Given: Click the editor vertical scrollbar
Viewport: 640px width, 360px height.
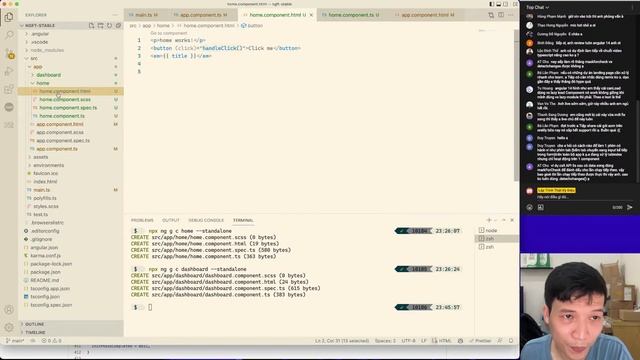Looking at the screenshot, I should pos(516,106).
